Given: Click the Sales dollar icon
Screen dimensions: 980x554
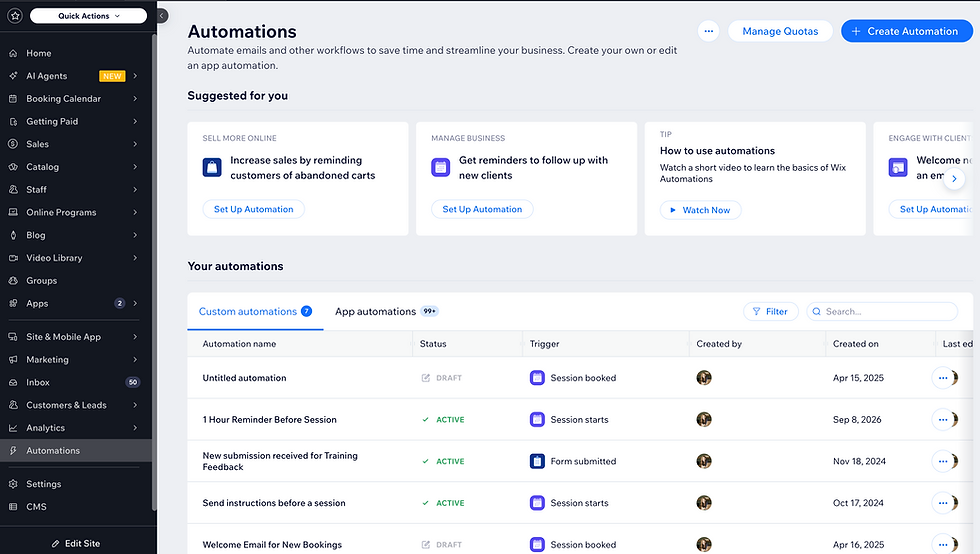Looking at the screenshot, I should coord(13,144).
